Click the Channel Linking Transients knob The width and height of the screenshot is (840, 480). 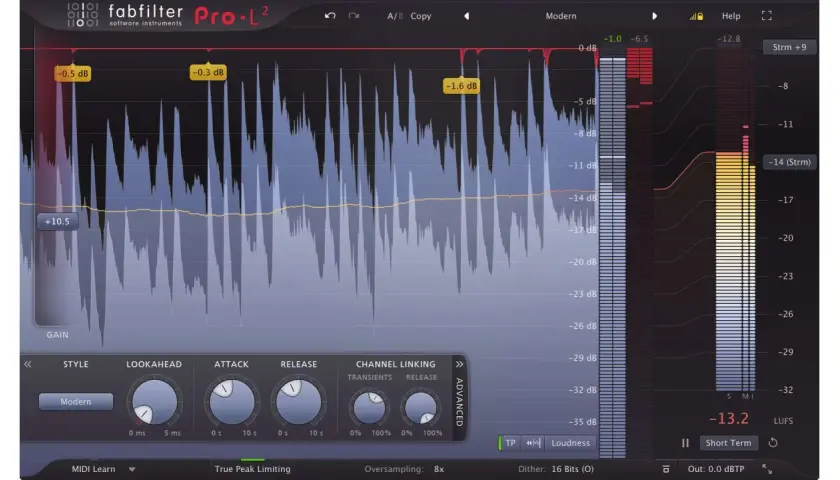tap(369, 407)
